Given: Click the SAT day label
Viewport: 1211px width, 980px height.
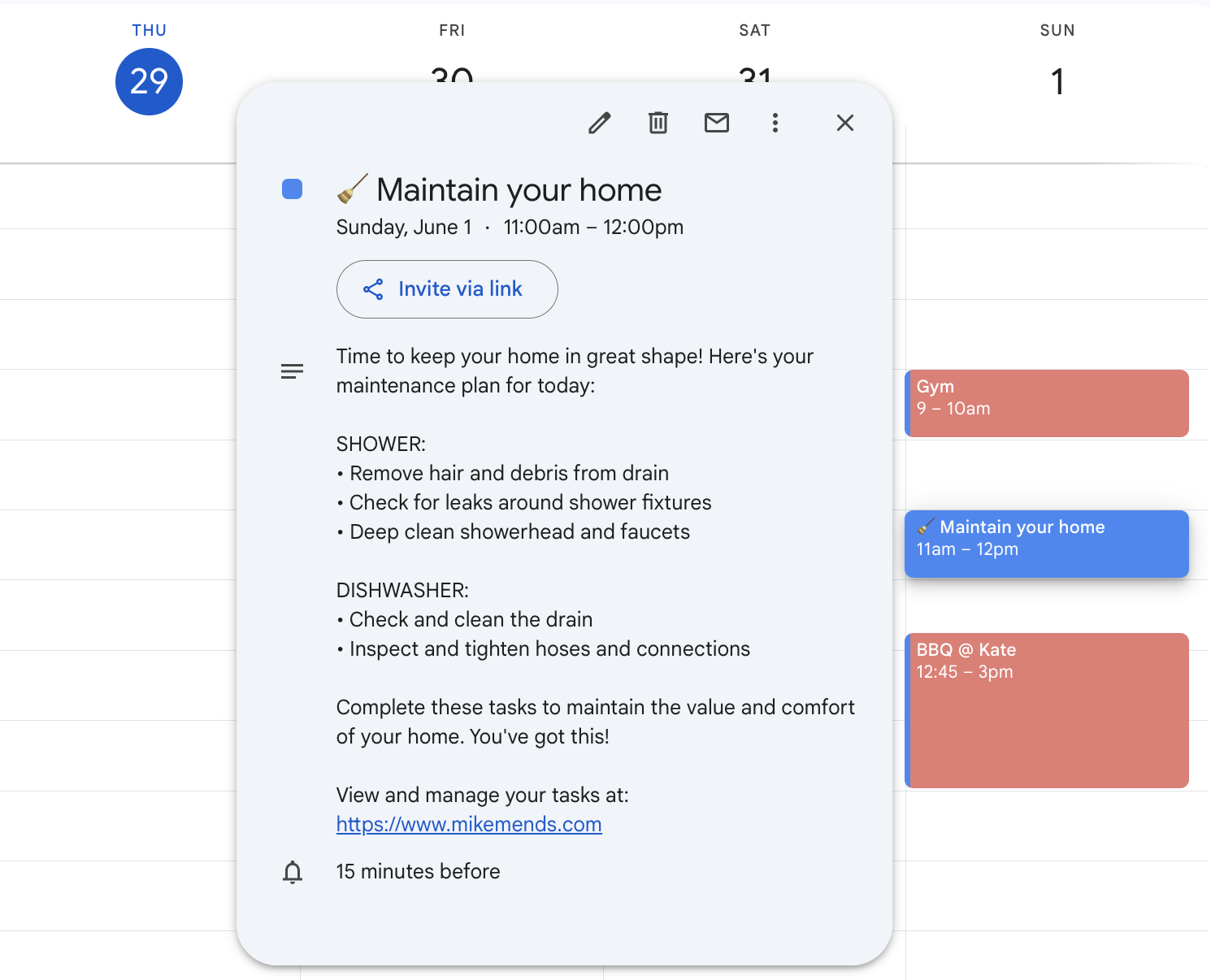Looking at the screenshot, I should click(x=754, y=31).
